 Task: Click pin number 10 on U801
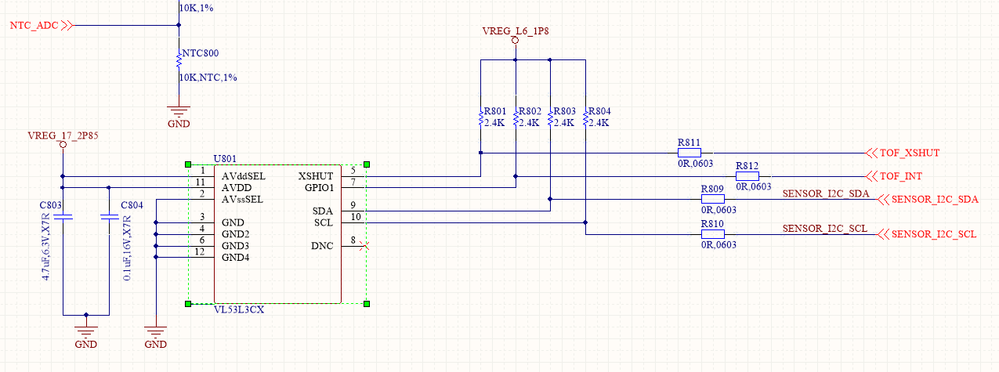356,217
